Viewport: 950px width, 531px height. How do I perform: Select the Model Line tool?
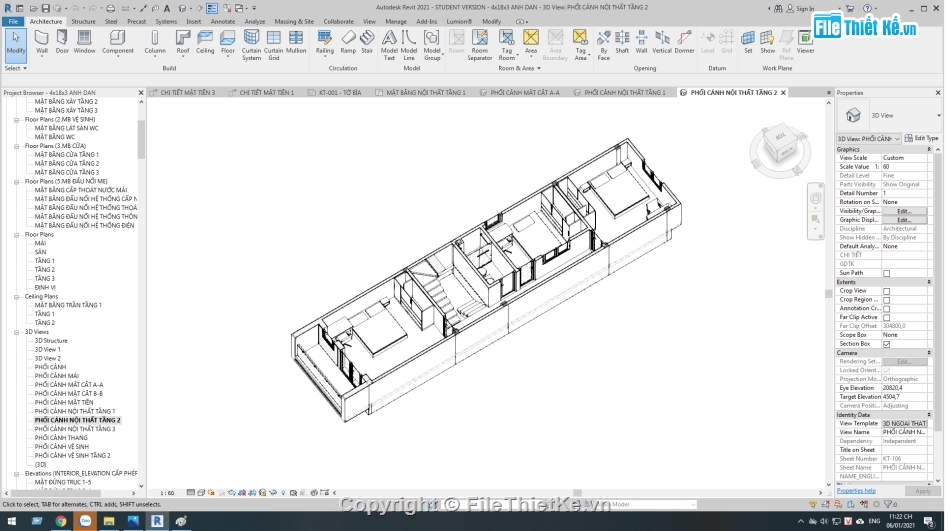[x=409, y=45]
